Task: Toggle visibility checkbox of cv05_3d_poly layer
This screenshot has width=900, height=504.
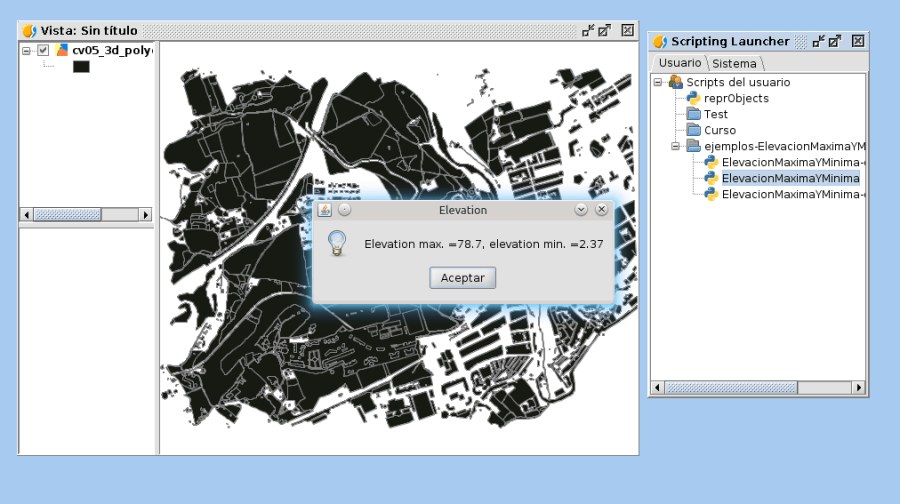Action: click(x=43, y=50)
